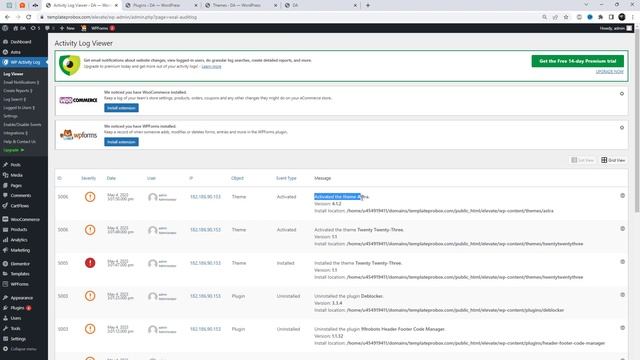Switch to the Plugins browser tab
This screenshot has height=360, width=640.
pyautogui.click(x=161, y=5)
